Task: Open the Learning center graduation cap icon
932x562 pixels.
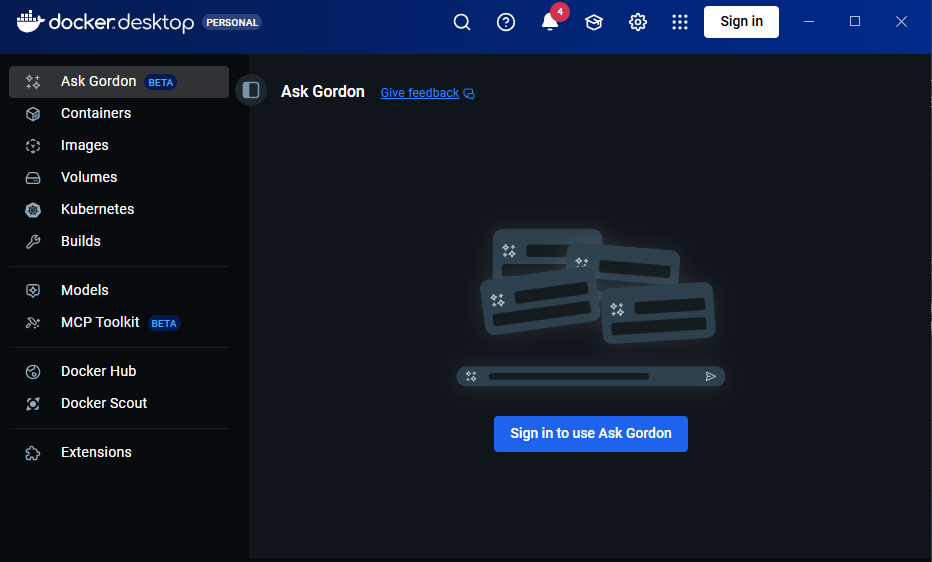Action: (x=594, y=22)
